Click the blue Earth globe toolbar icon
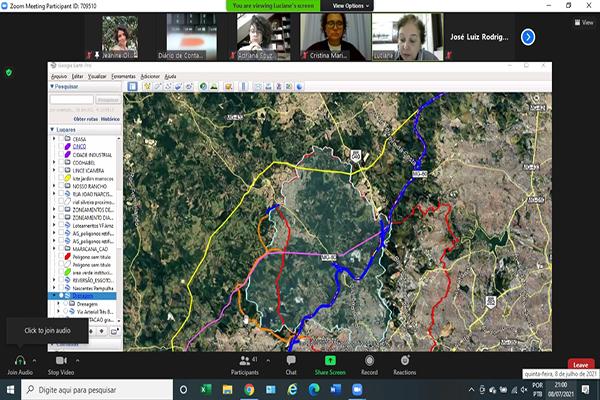This screenshot has width=600, height=400. point(299,87)
